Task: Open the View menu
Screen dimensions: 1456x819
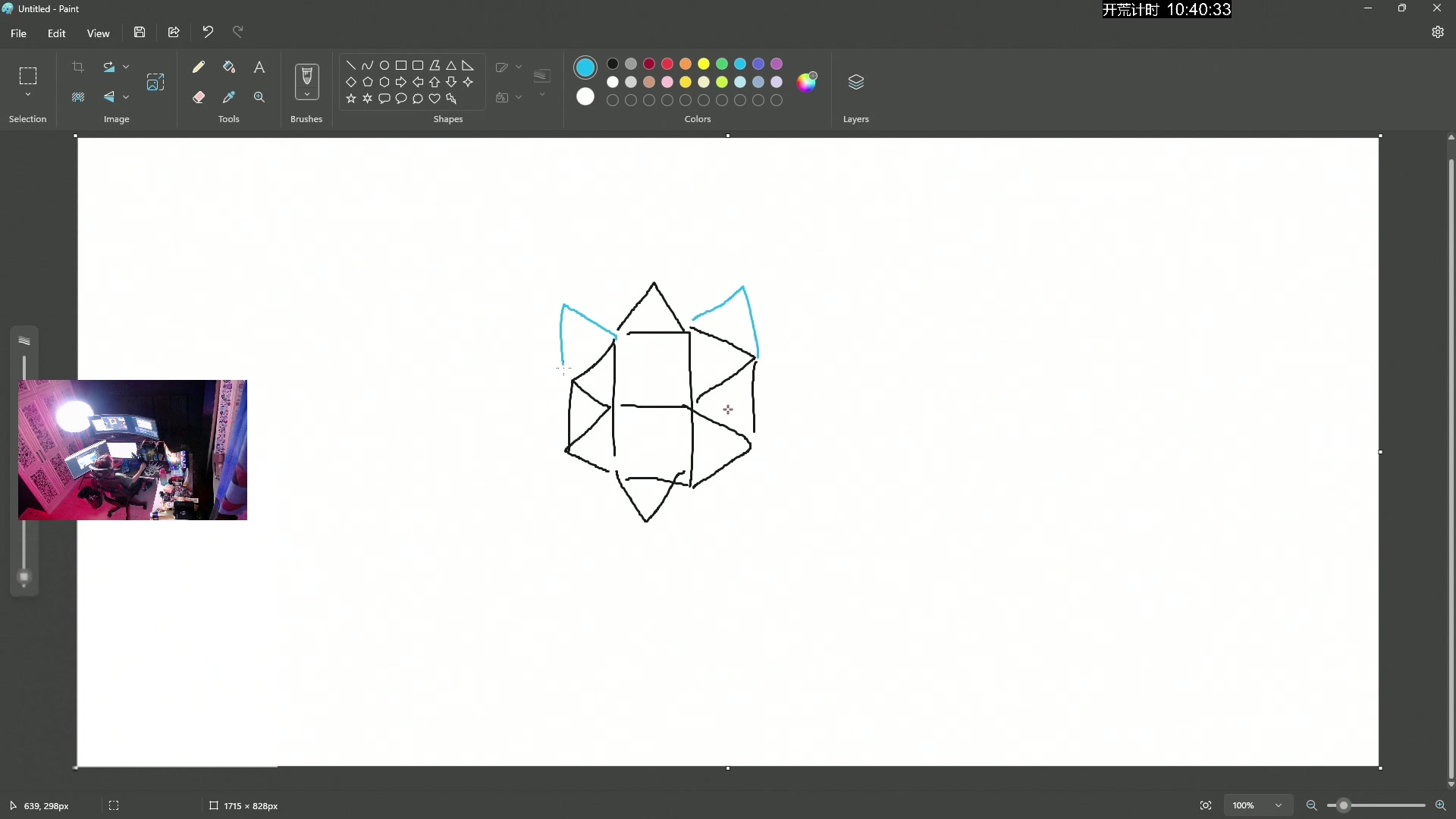Action: (x=98, y=33)
